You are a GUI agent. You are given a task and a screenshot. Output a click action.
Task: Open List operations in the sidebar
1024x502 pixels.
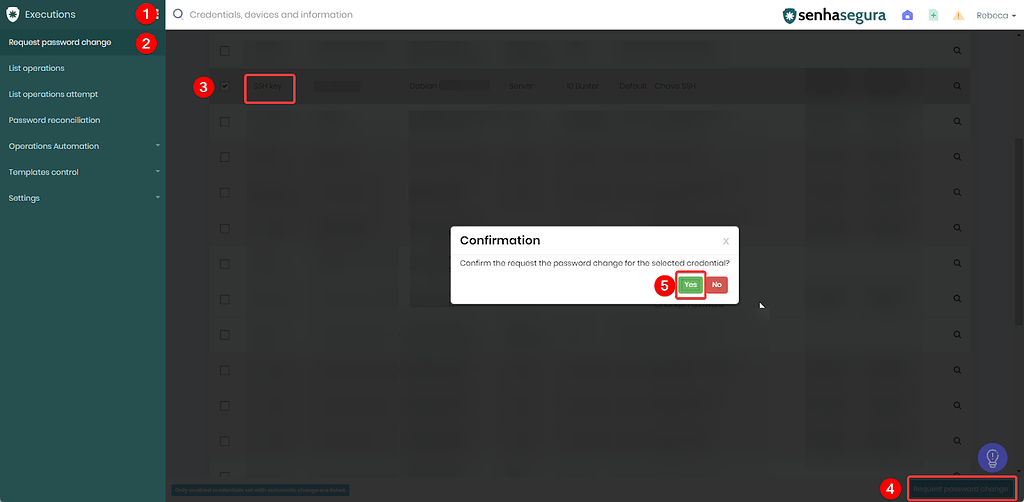tap(36, 68)
